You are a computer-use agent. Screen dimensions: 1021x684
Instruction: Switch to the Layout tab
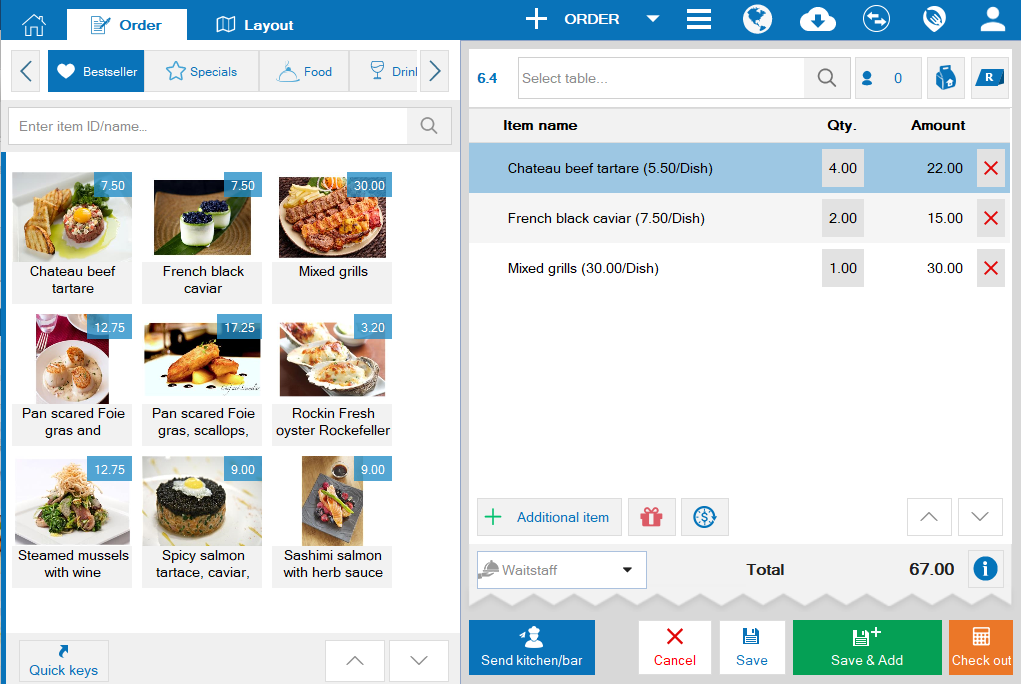tap(255, 25)
